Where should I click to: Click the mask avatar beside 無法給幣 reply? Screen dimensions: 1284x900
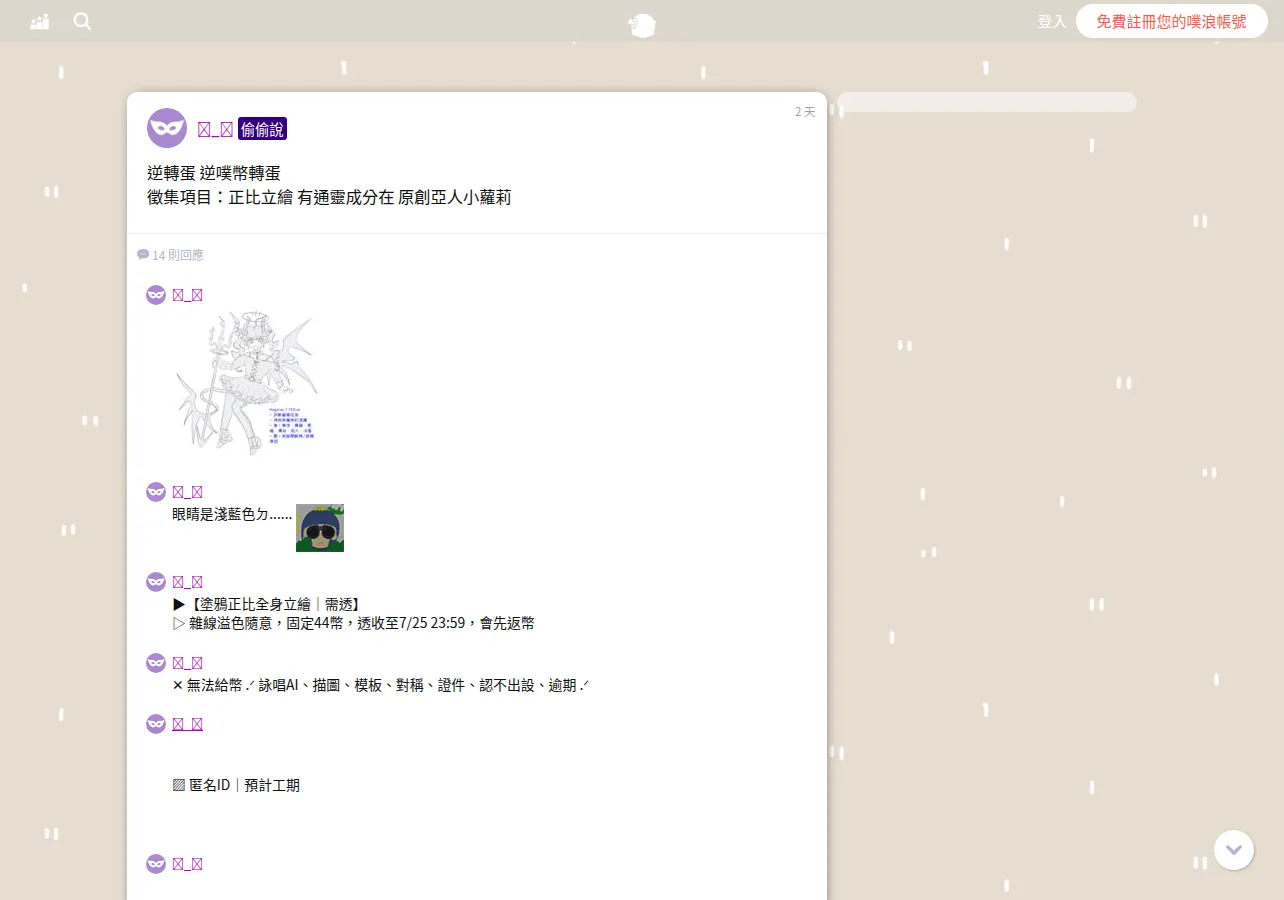[x=156, y=663]
